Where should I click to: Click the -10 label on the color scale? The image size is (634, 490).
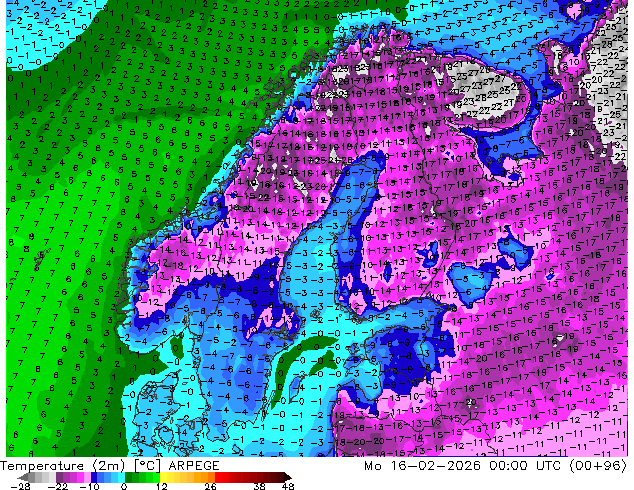[x=89, y=486]
